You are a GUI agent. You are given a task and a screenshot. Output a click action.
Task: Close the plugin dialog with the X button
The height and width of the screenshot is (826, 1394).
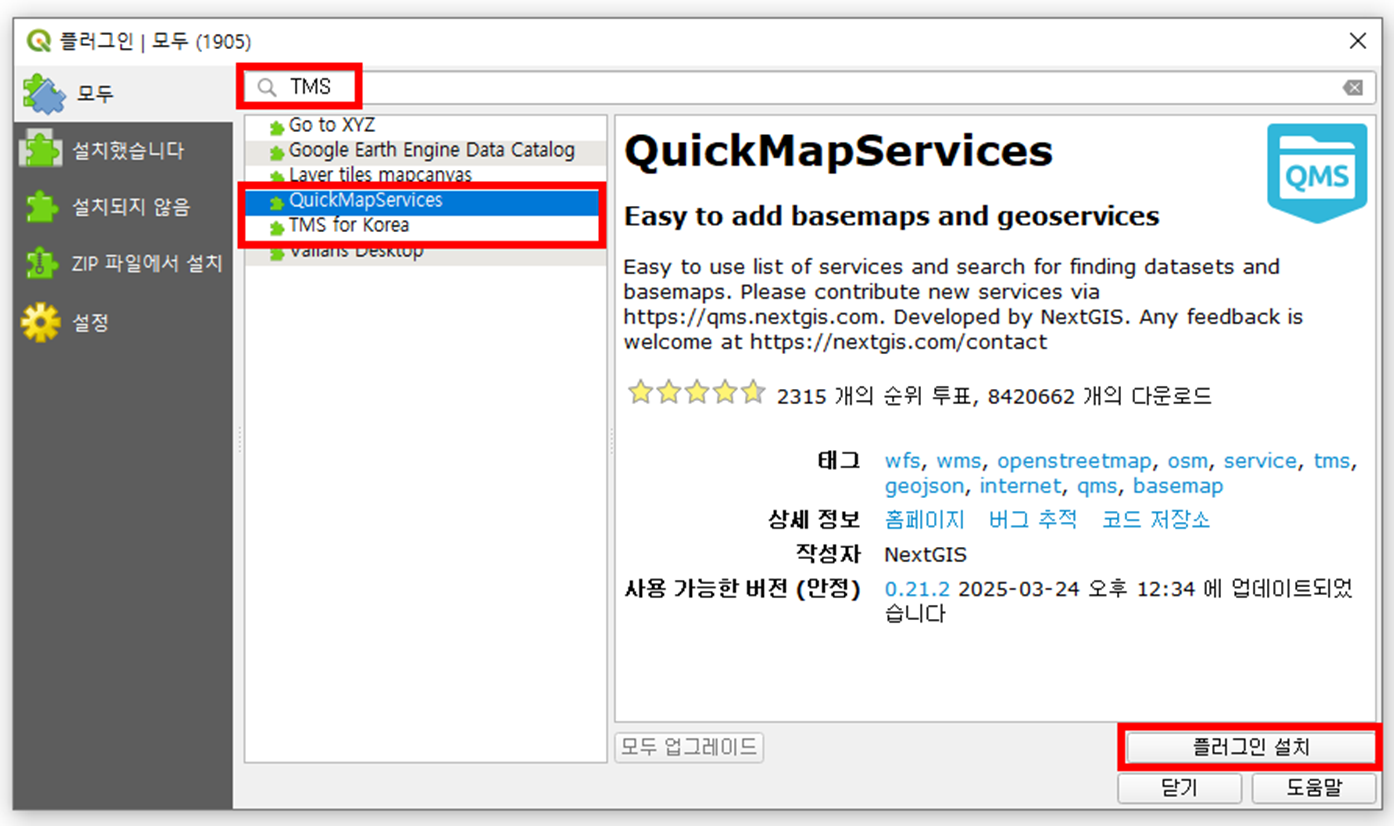click(1357, 41)
